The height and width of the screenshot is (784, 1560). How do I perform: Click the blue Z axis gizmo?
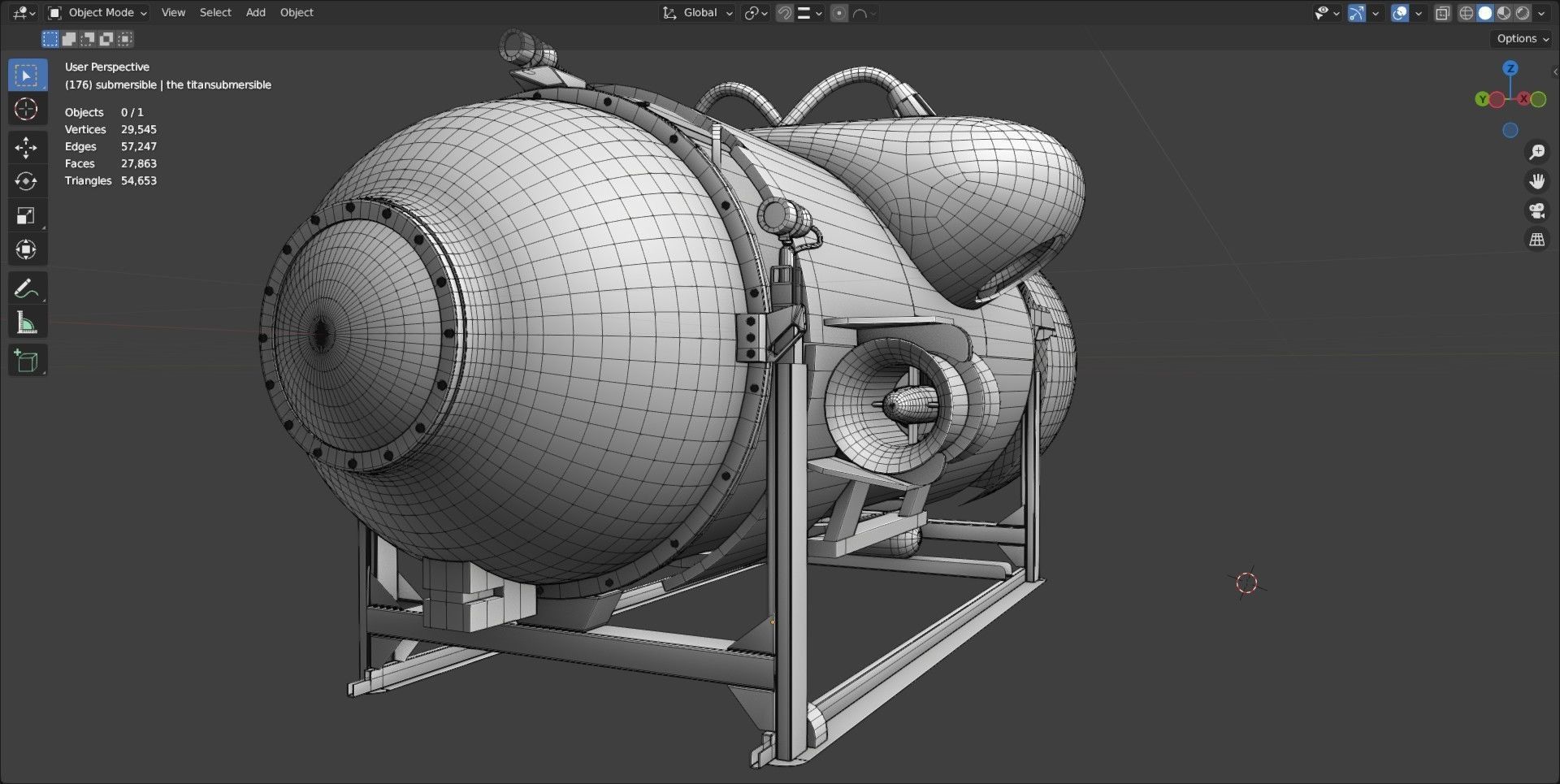(x=1510, y=68)
